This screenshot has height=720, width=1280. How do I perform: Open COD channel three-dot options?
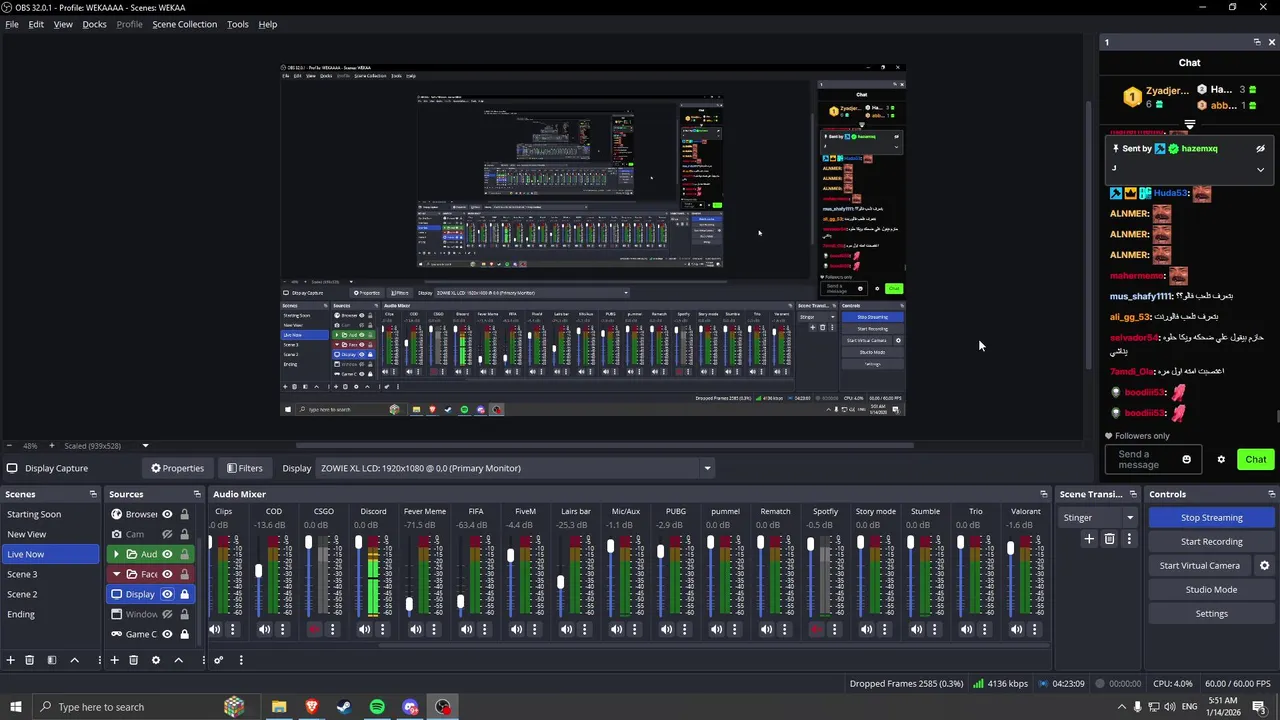pyautogui.click(x=282, y=629)
